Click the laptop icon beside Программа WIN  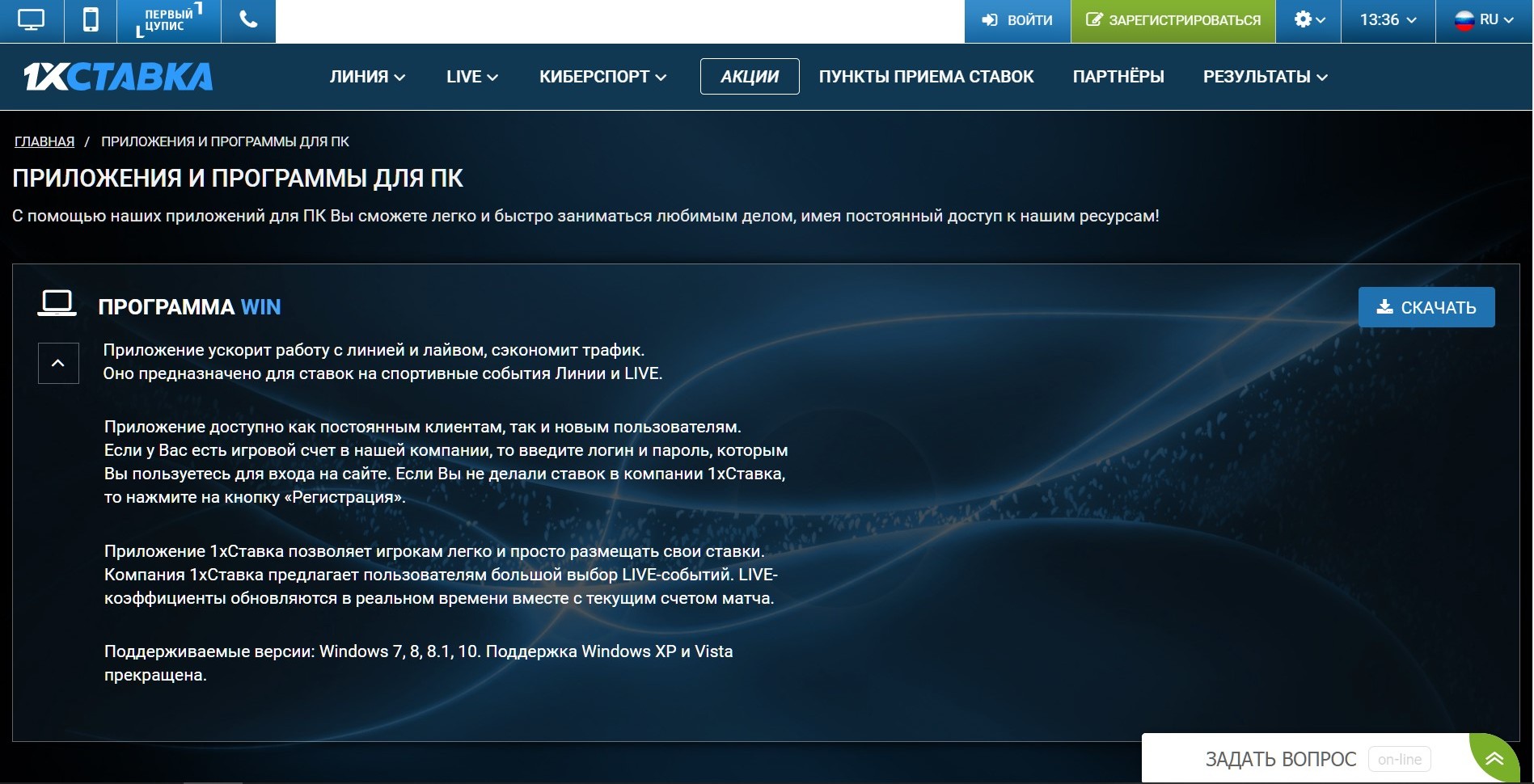(x=57, y=303)
